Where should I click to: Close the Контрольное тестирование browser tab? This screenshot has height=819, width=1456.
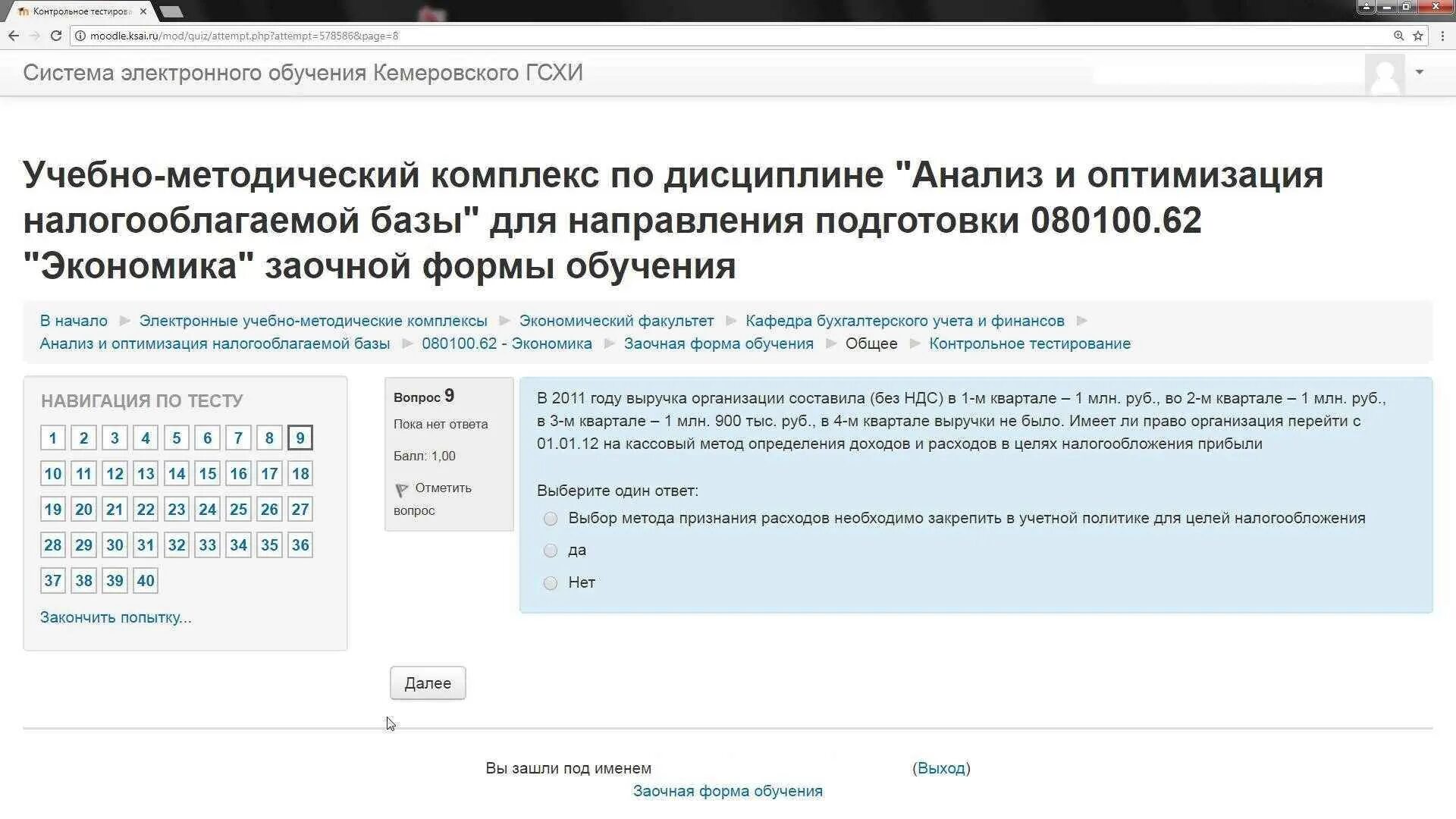pyautogui.click(x=143, y=11)
